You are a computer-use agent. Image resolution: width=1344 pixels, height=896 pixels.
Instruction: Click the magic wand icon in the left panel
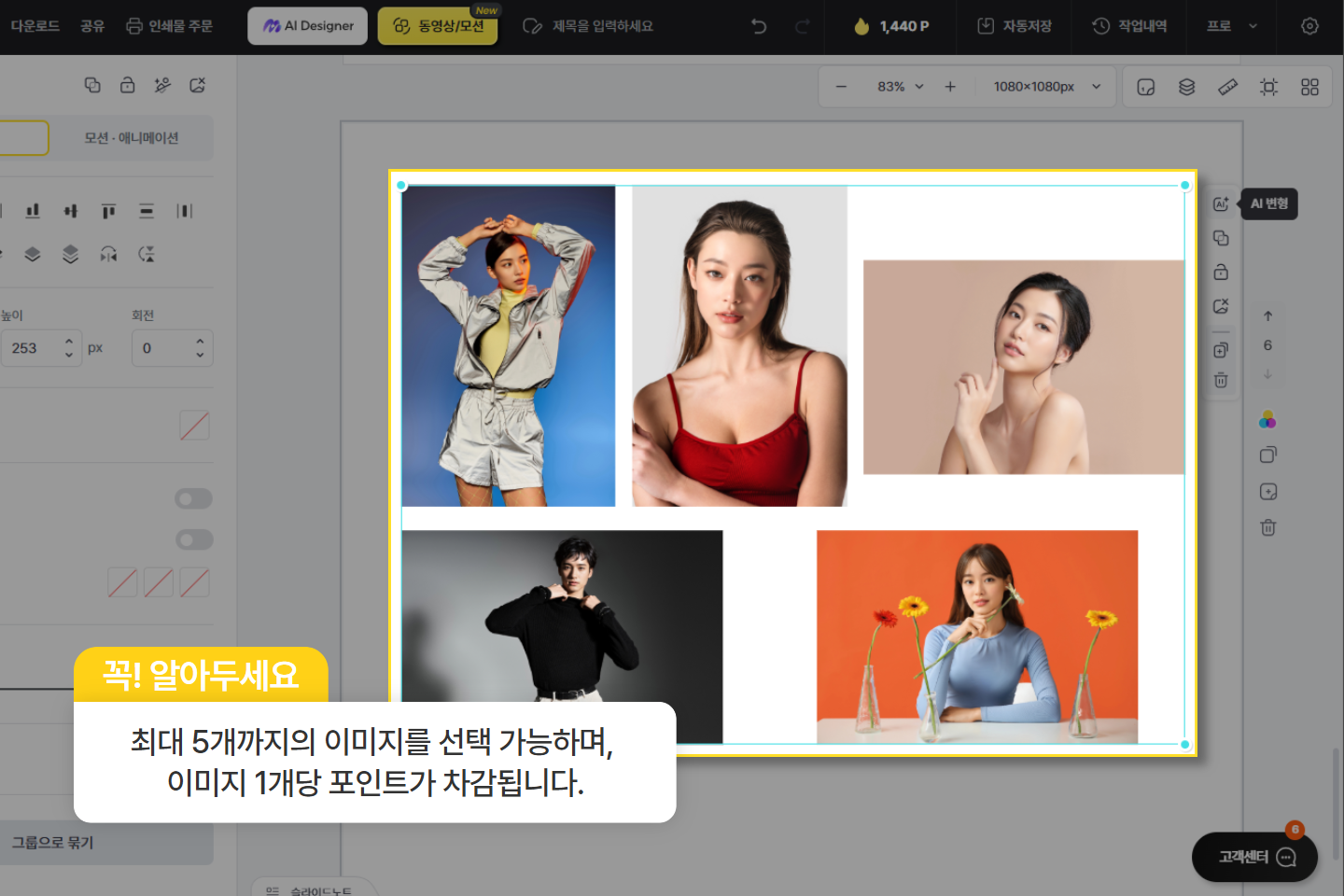tap(162, 85)
